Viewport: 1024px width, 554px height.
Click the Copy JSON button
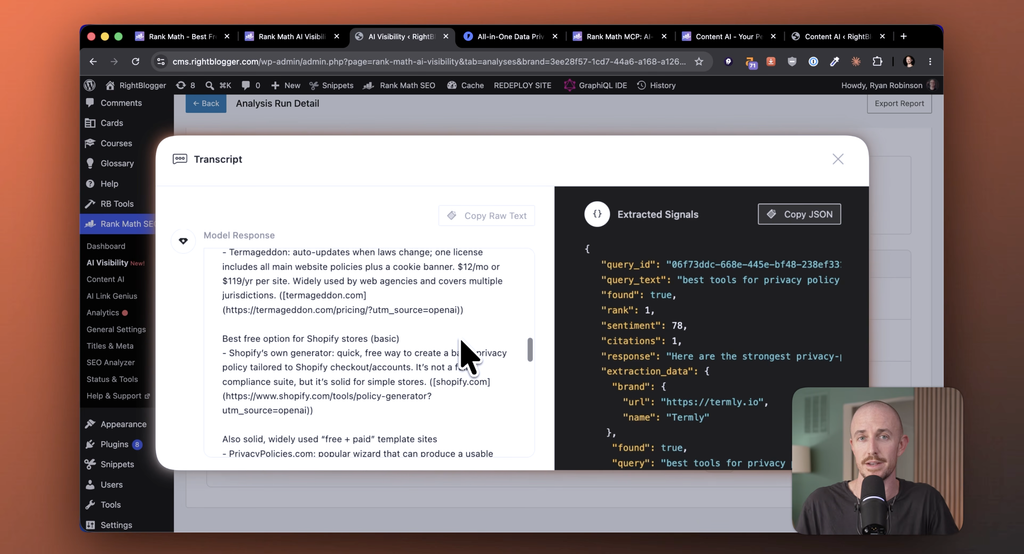pyautogui.click(x=799, y=214)
